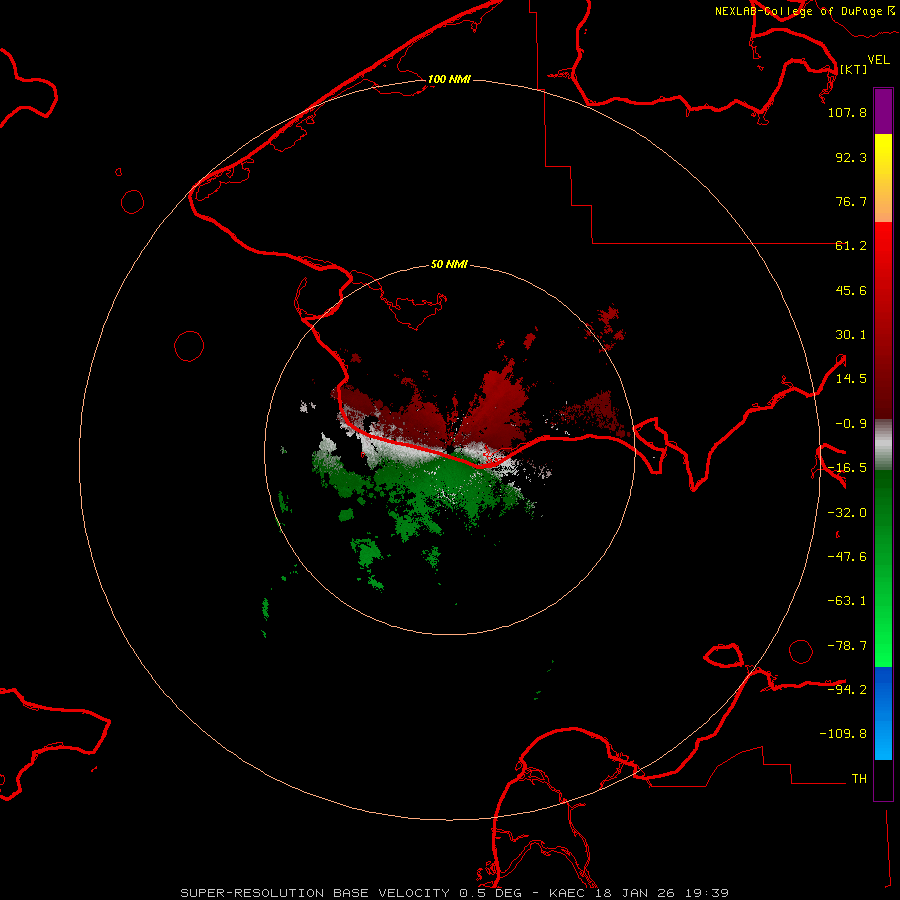Click the 61.2 legend value
This screenshot has height=900, width=900.
[851, 246]
